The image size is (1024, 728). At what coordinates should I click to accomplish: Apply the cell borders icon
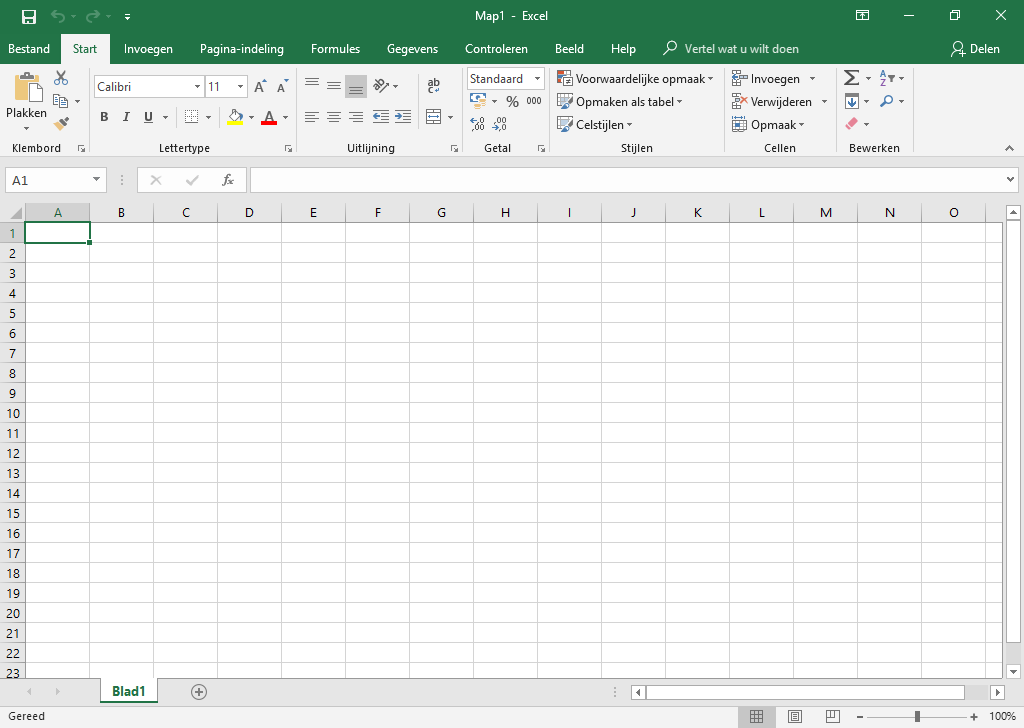point(191,117)
